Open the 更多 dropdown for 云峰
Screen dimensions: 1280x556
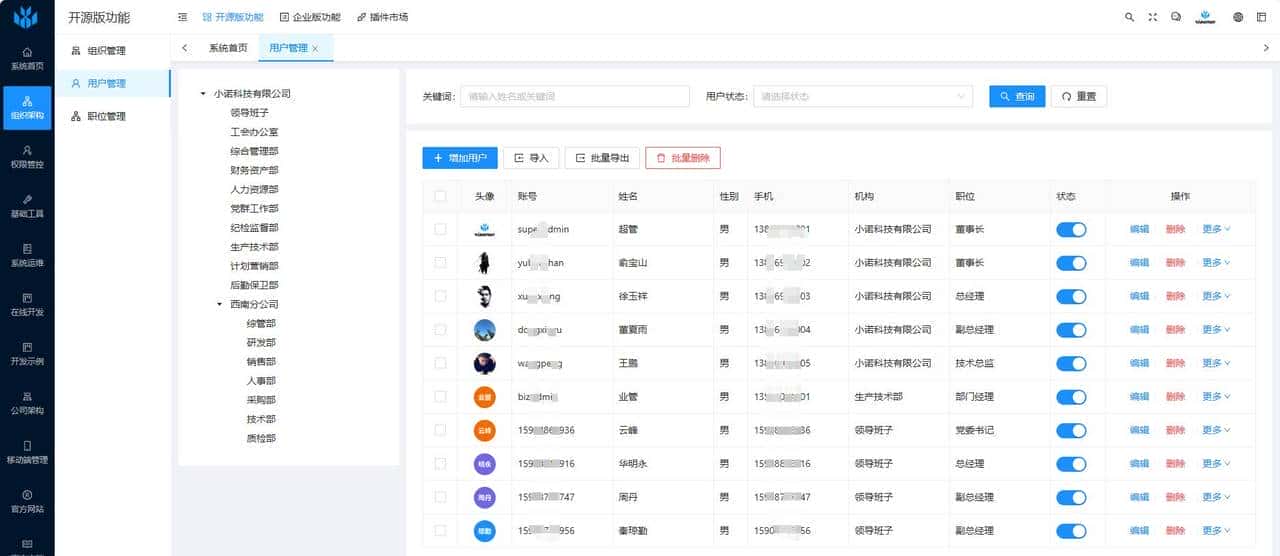(1216, 430)
